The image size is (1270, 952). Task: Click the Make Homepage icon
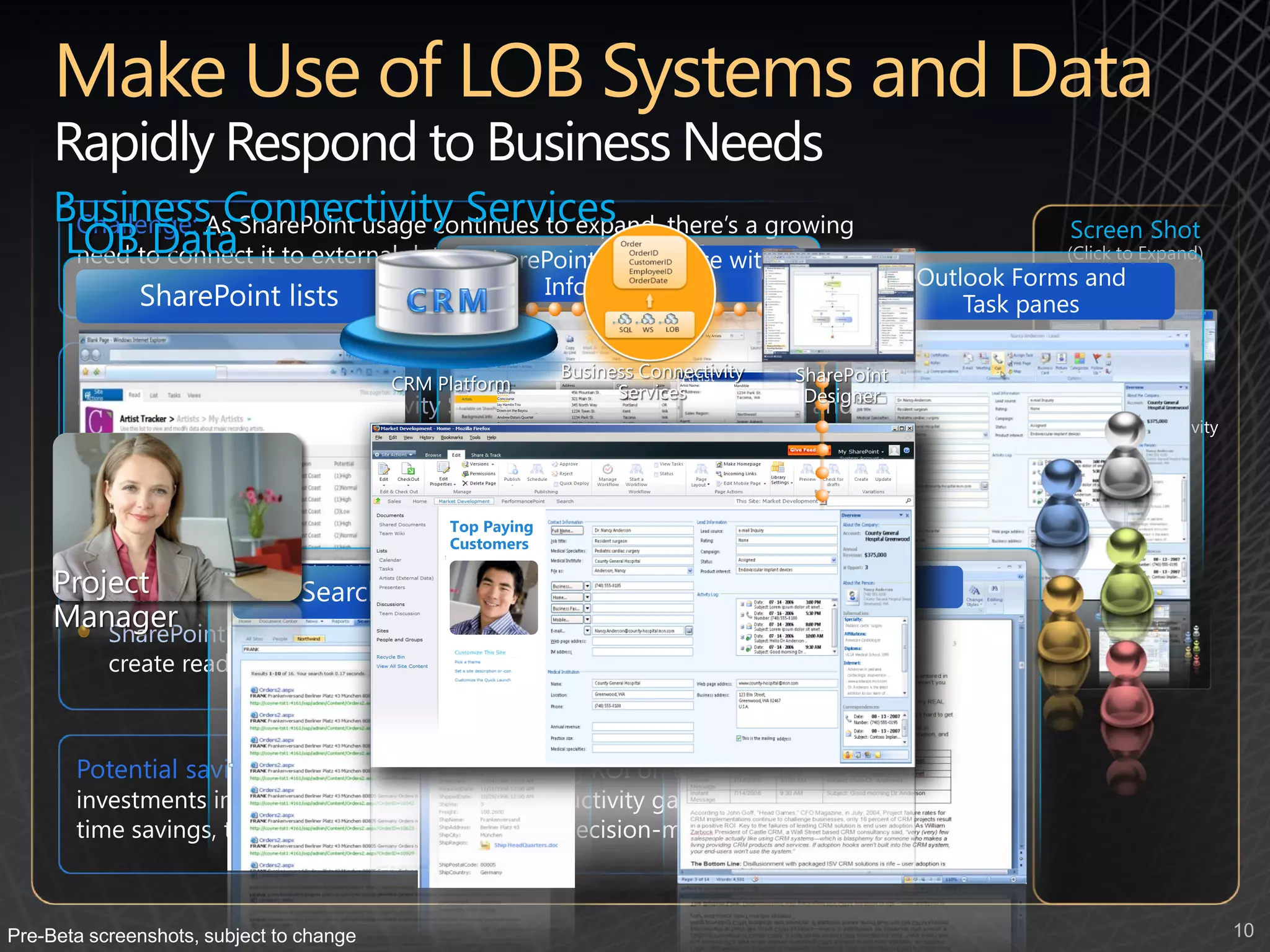[x=719, y=464]
